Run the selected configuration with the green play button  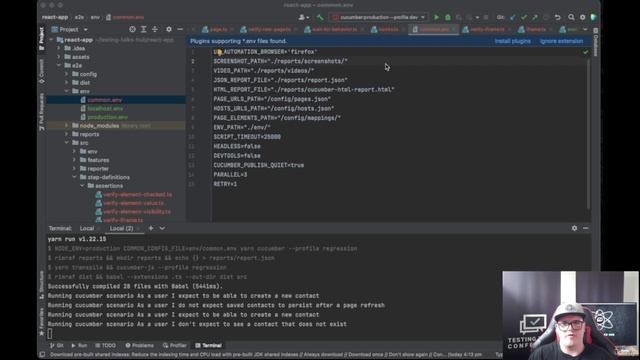pyautogui.click(x=436, y=18)
